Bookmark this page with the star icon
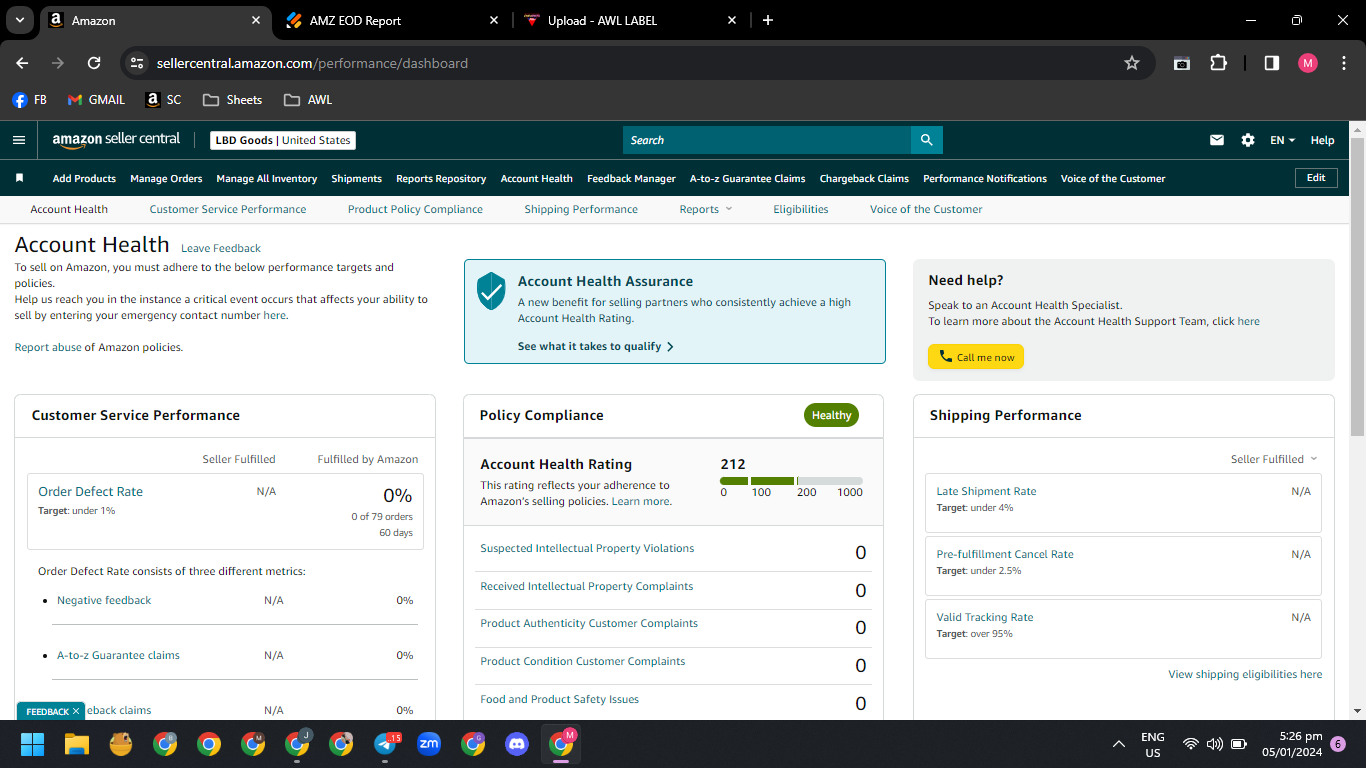Screen dimensions: 1366x768 (x=1132, y=63)
